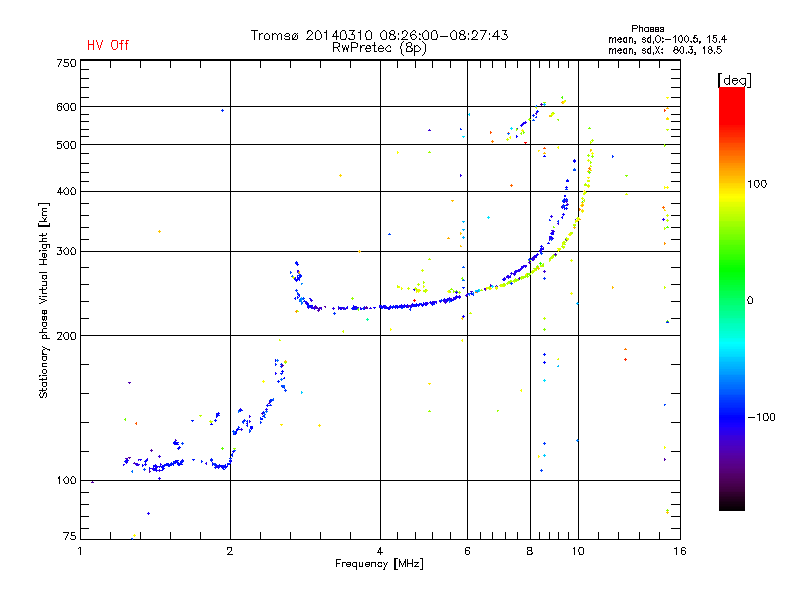Click the '4' frequency axis tick label
This screenshot has height=600, width=800.
[380, 551]
